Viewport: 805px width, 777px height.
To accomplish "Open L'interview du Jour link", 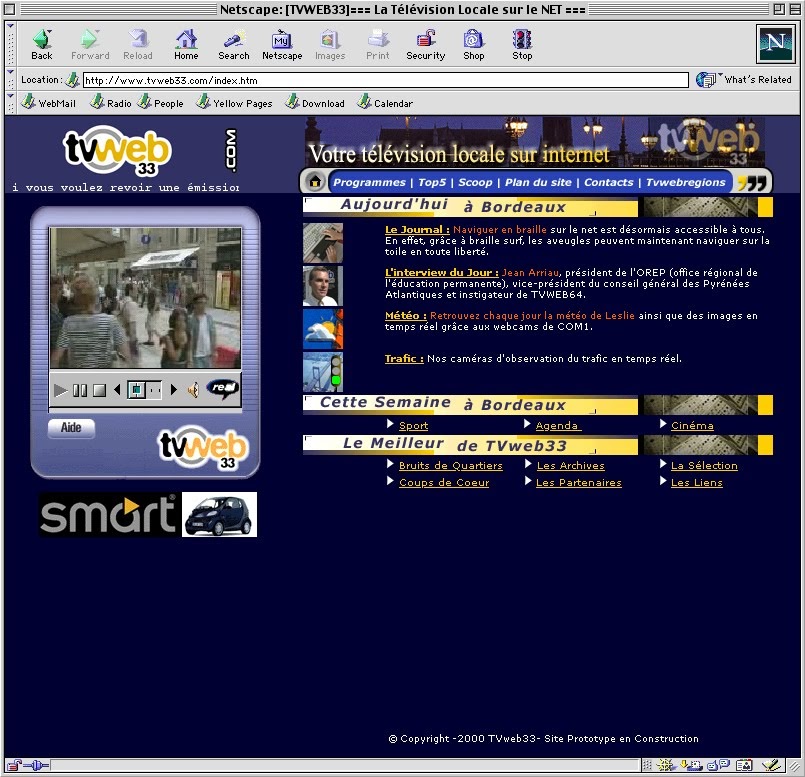I will (x=442, y=272).
